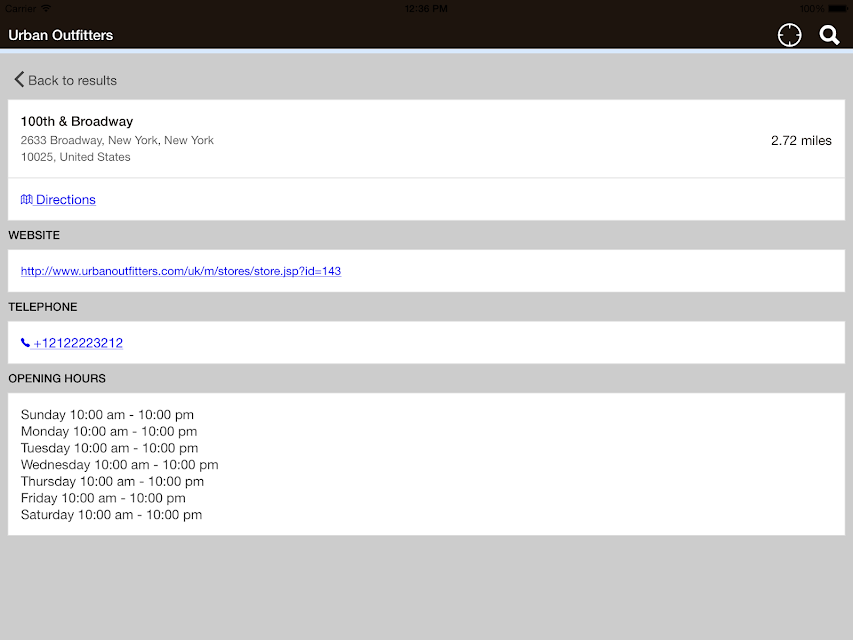
Task: Select the Sunday opening hours row
Action: click(107, 415)
